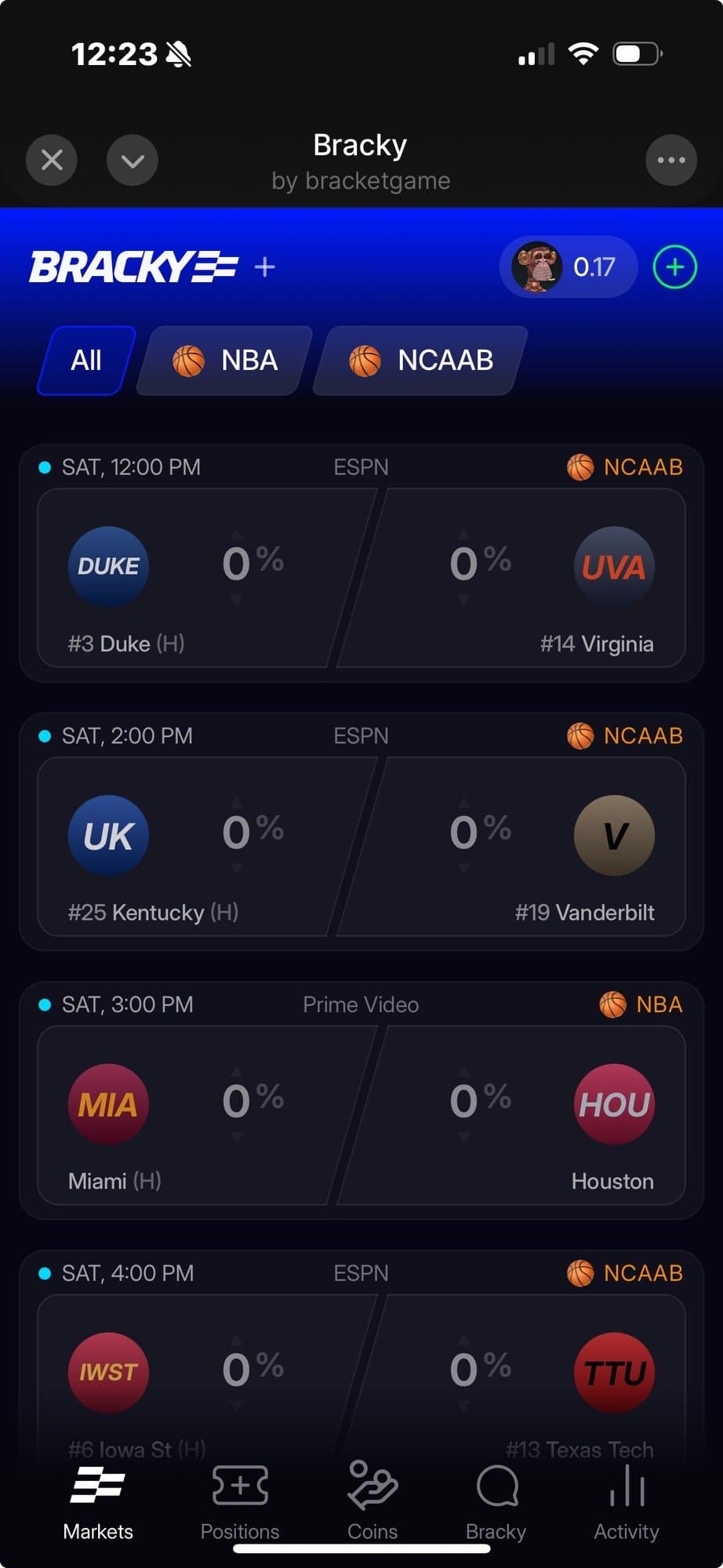This screenshot has height=1568, width=723.
Task: Open the Coins hand icon tab
Action: click(x=372, y=1501)
